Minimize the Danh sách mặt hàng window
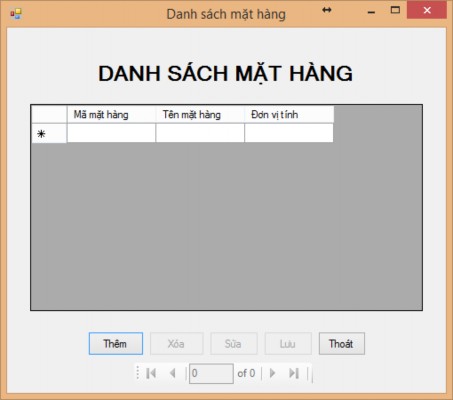Viewport: 453px width, 400px height. (371, 11)
